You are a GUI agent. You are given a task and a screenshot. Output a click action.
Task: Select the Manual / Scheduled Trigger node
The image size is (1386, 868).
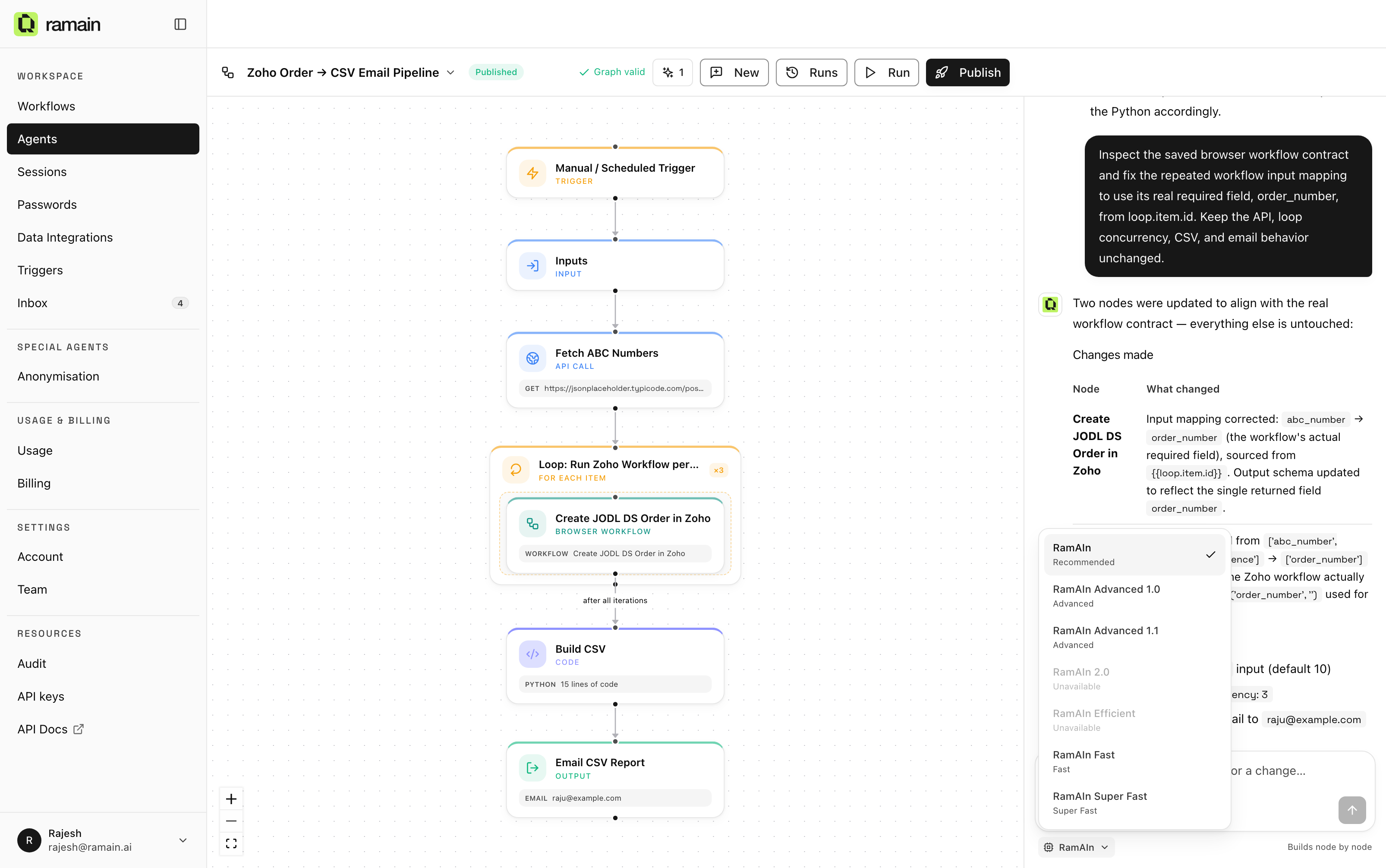[615, 173]
